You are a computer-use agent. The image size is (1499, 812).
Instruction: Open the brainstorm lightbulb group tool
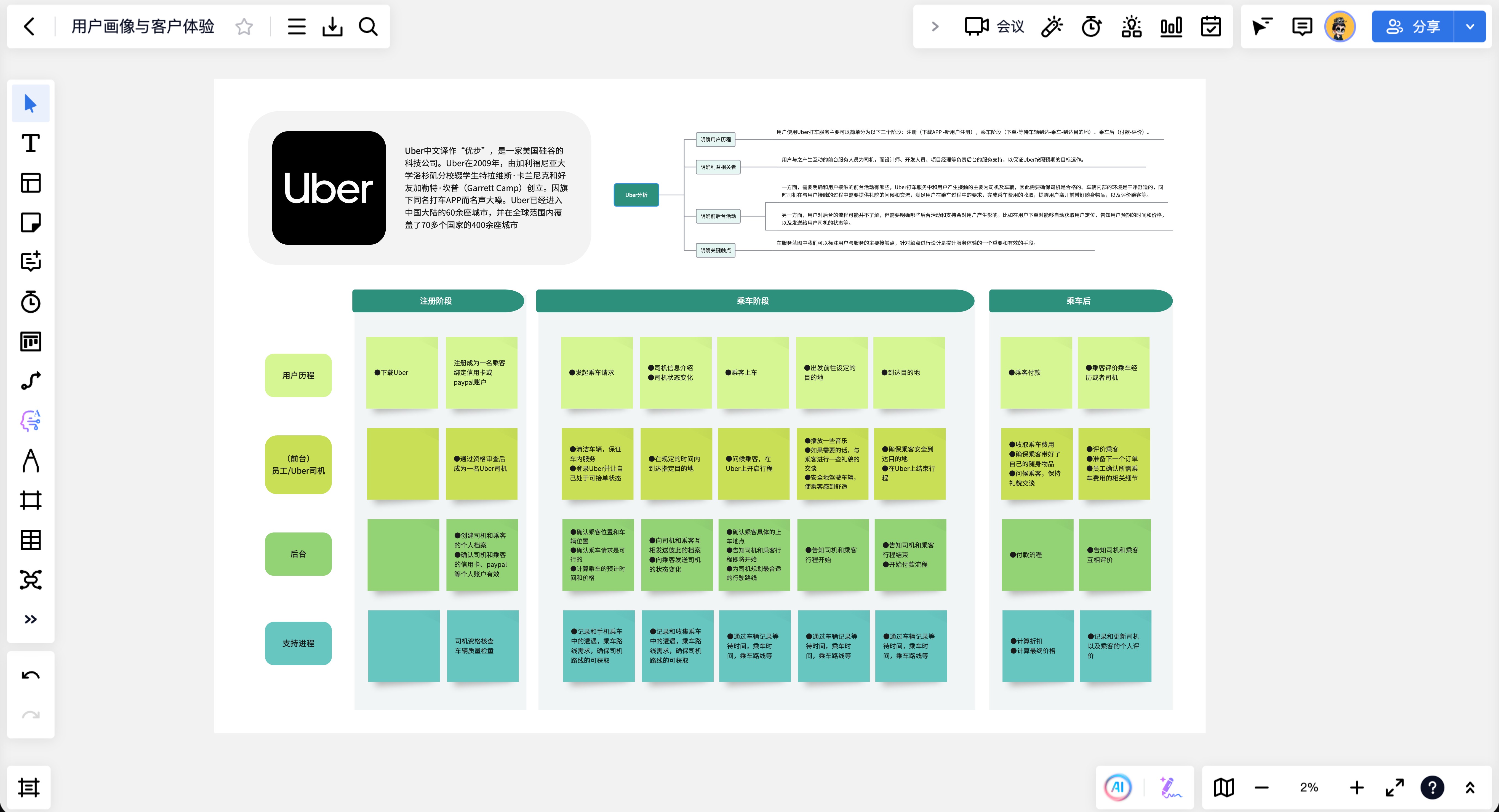[x=1131, y=26]
